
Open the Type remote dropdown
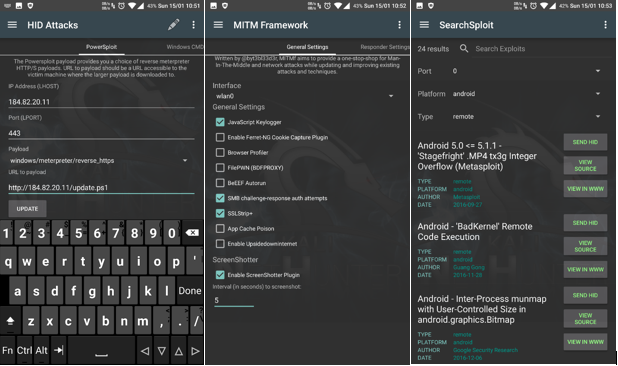(526, 117)
